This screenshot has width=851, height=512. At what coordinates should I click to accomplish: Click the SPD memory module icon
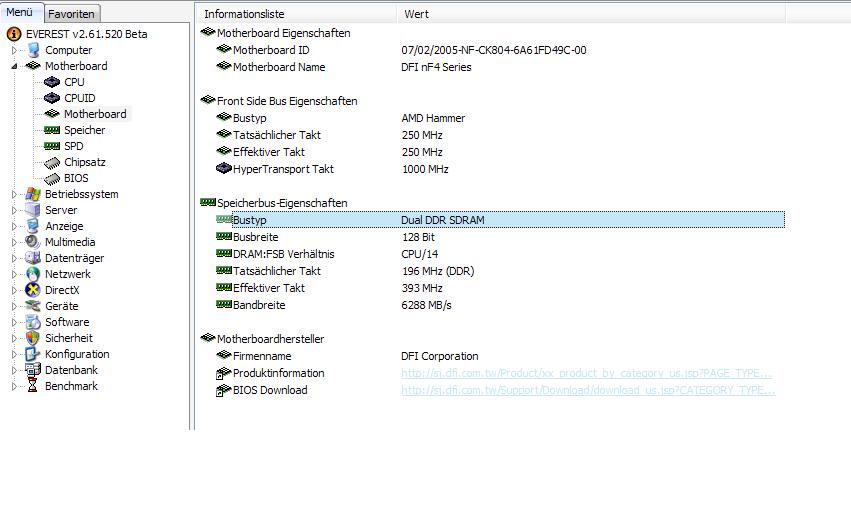point(52,146)
